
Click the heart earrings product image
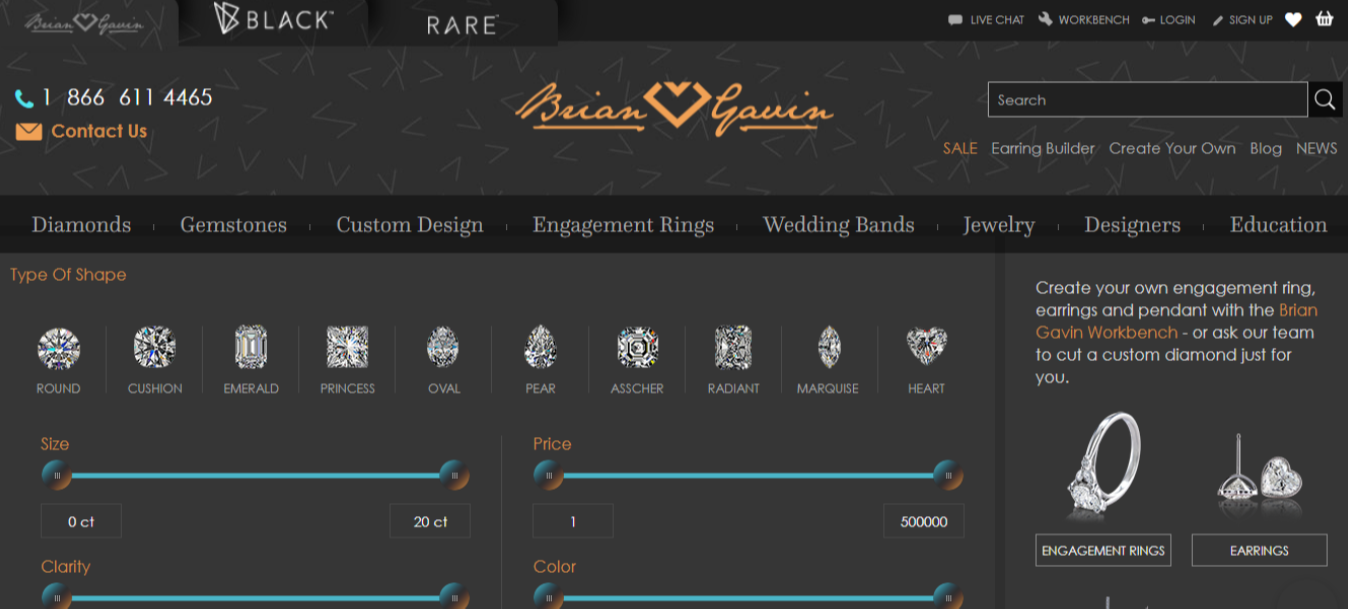coord(1259,470)
